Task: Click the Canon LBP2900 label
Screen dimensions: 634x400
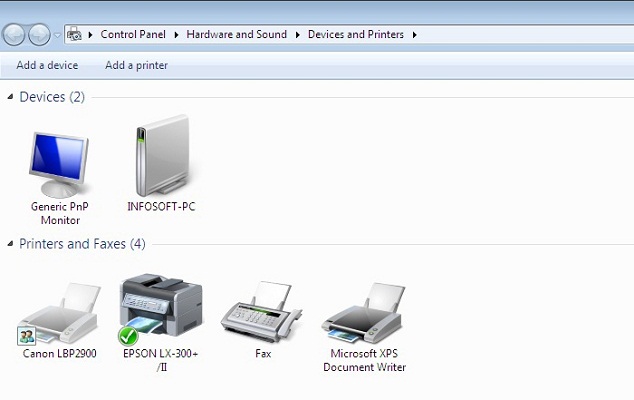Action: [59, 353]
